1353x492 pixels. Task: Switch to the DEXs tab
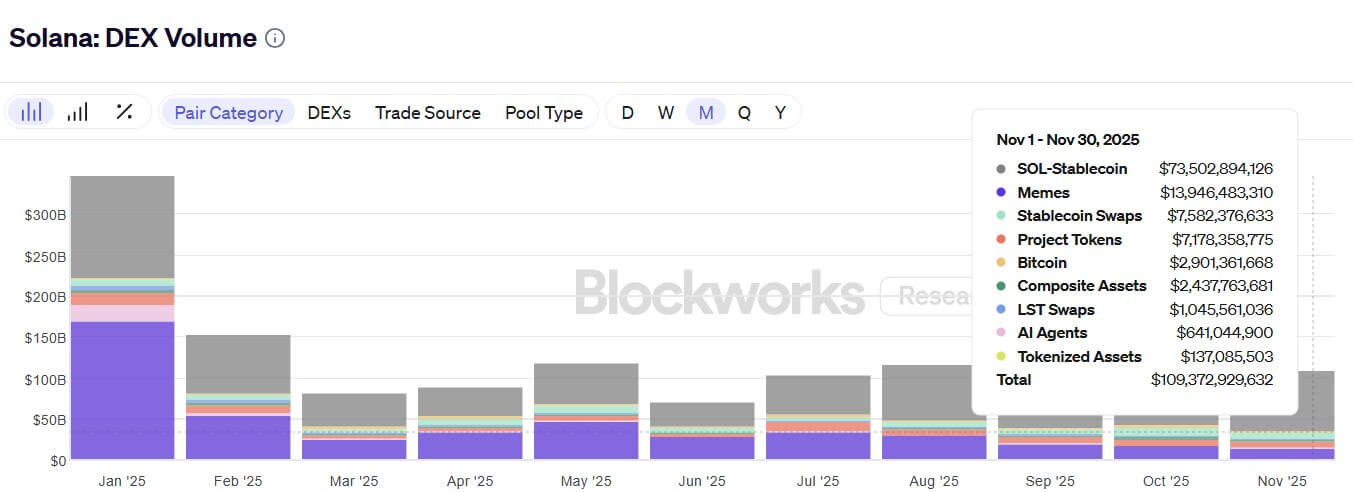[329, 113]
